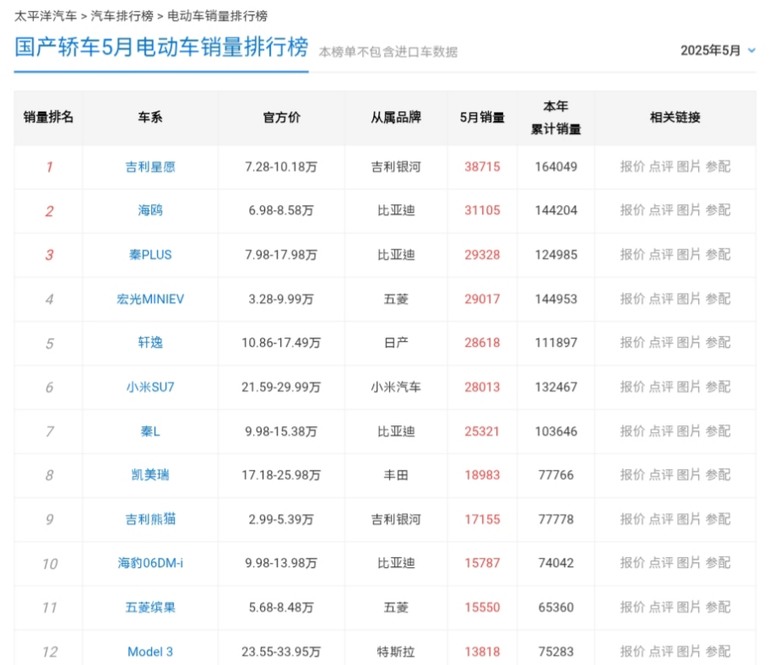
Task: Click 点评 link in 五菱缤果 row
Action: pyautogui.click(x=661, y=607)
